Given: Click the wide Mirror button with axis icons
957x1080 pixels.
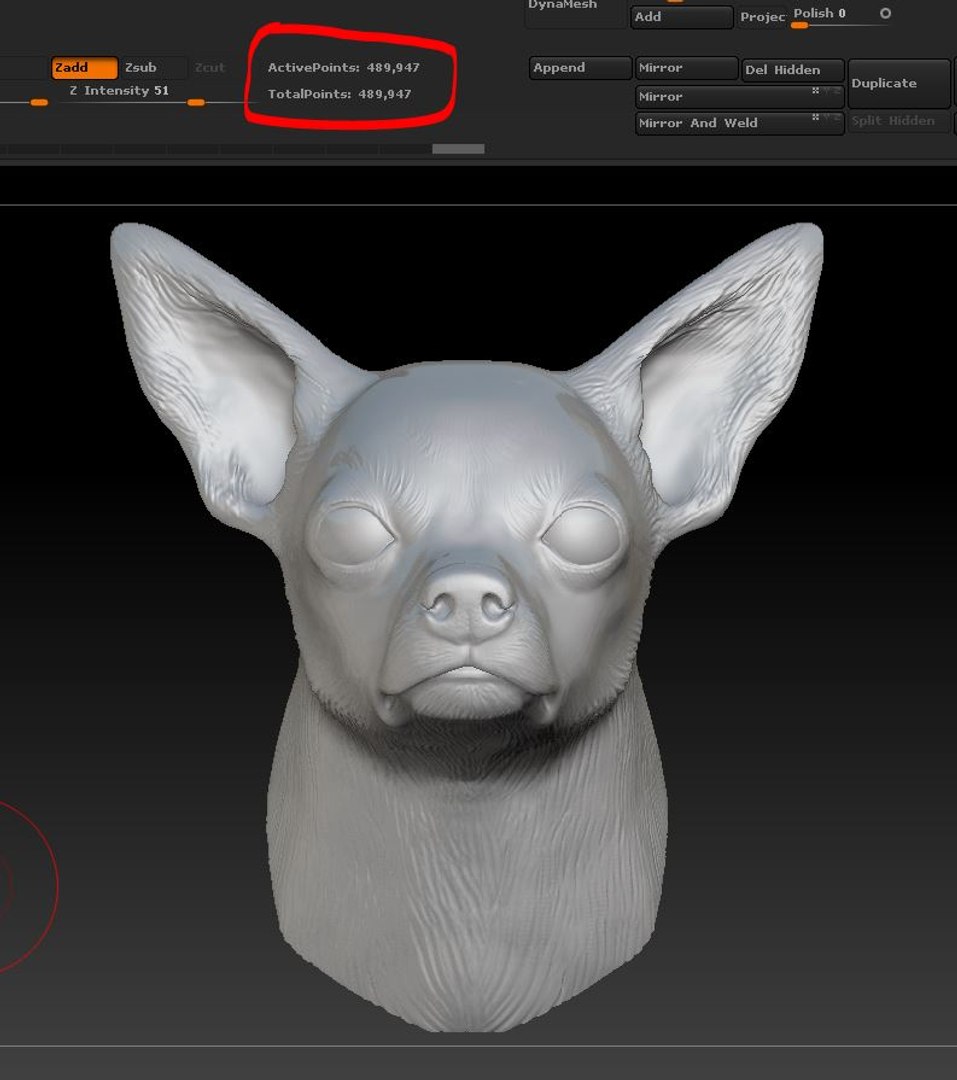Looking at the screenshot, I should coord(739,96).
